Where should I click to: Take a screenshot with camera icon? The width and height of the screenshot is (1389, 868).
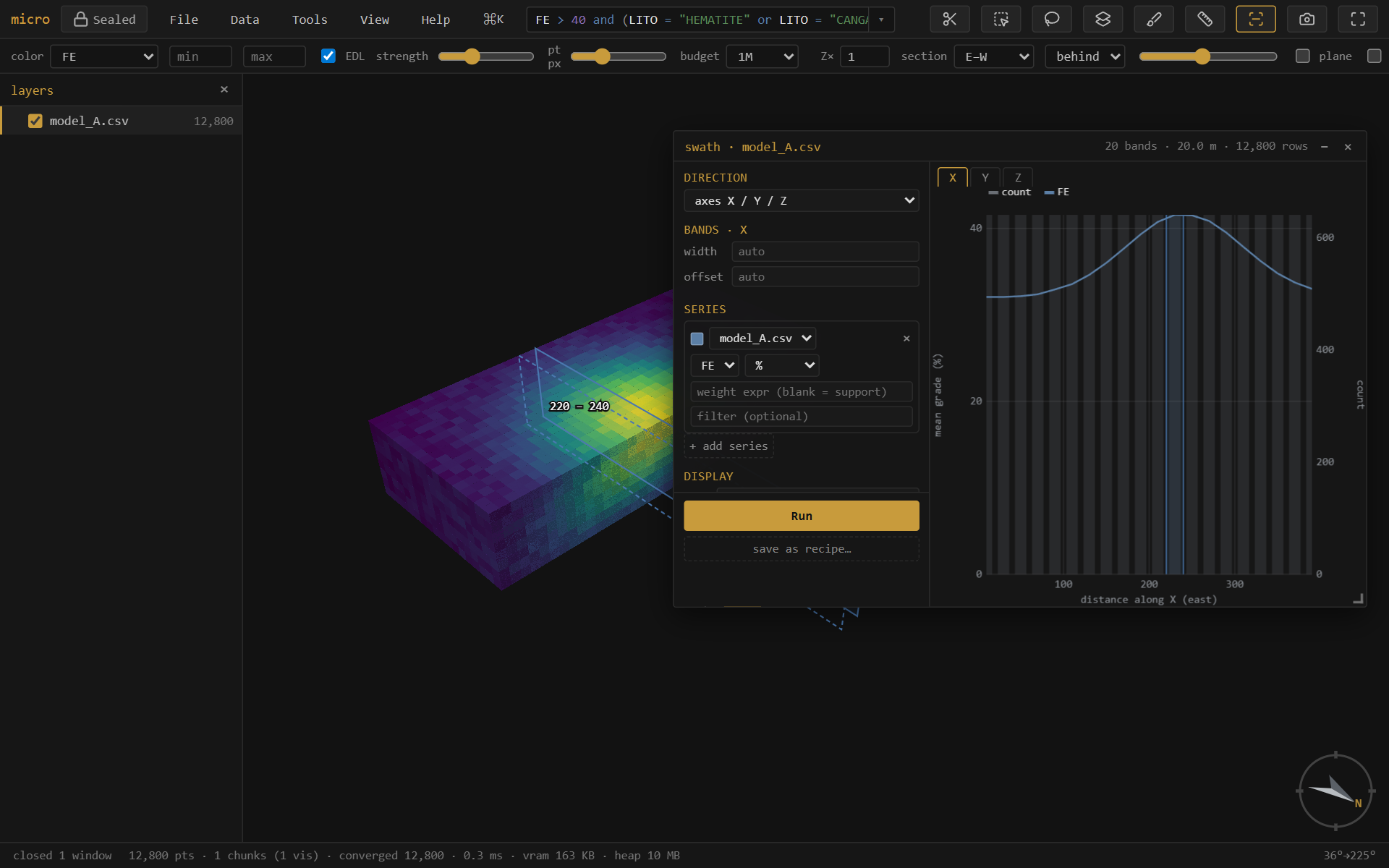tap(1307, 20)
